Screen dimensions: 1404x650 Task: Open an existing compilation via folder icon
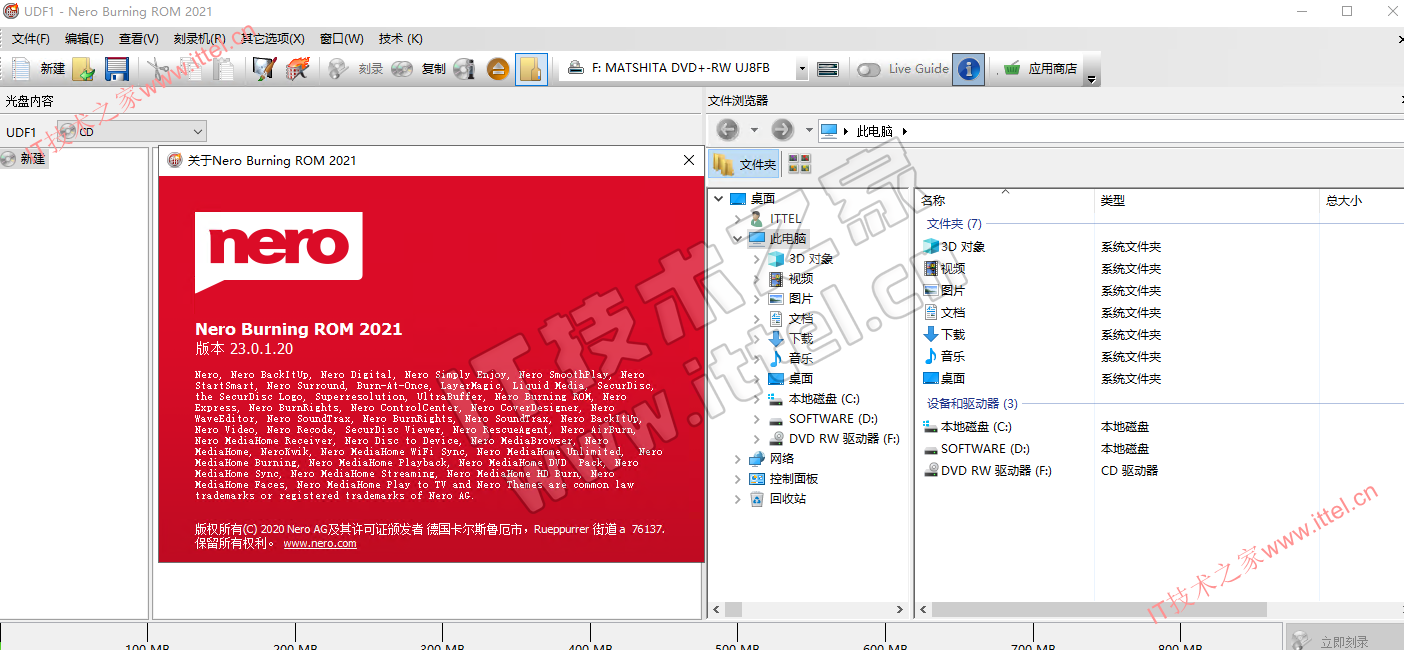[84, 69]
